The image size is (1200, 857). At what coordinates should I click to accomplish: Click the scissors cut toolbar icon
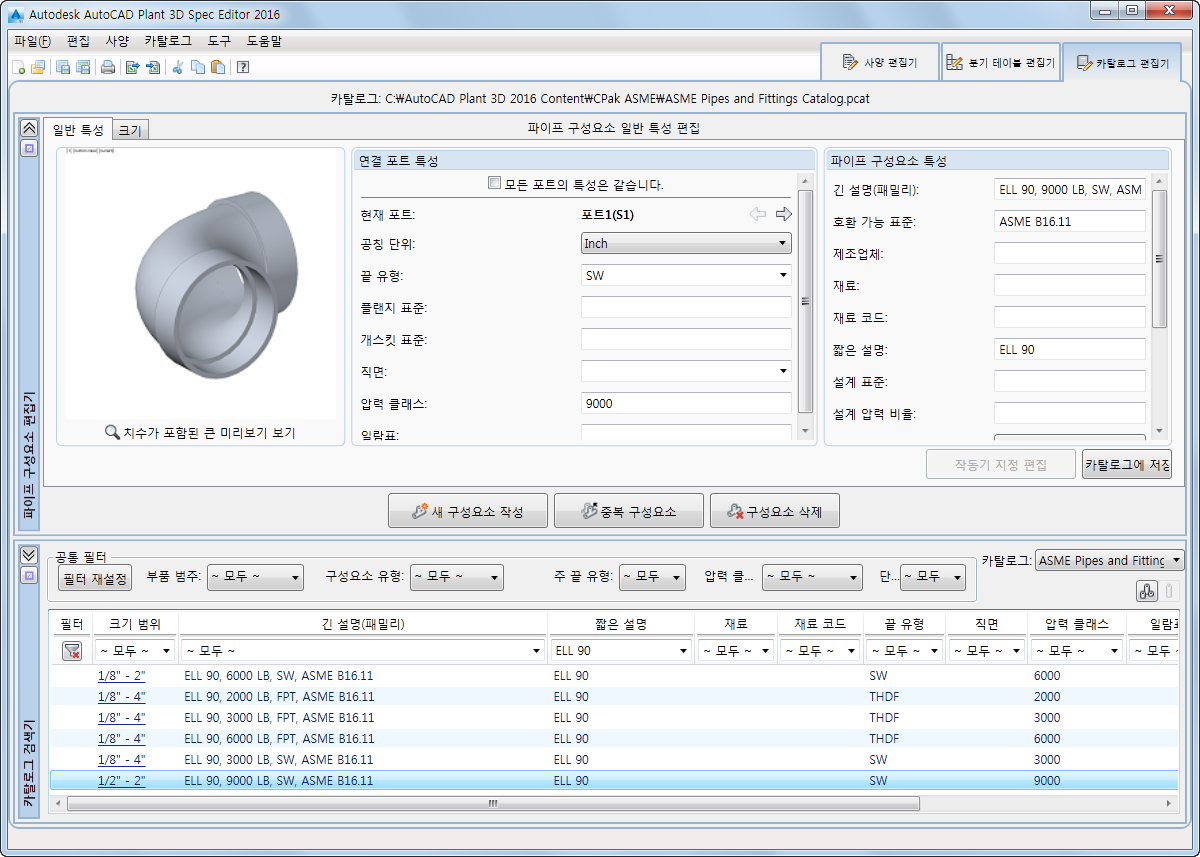pos(178,67)
